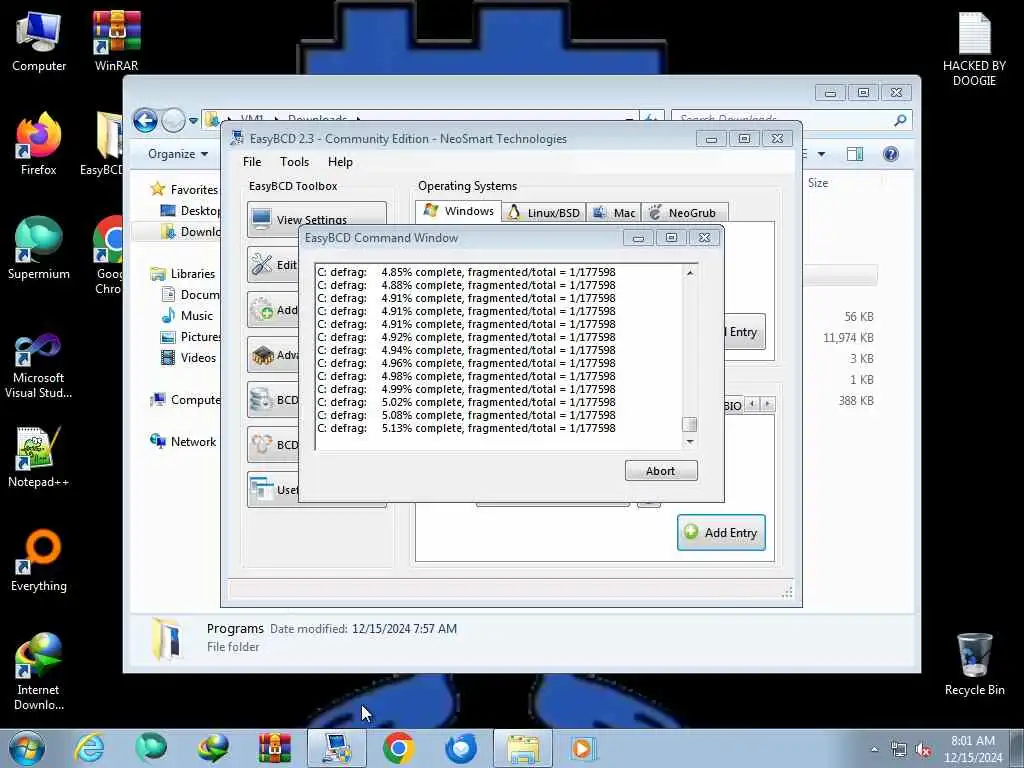Switch to the EasyBCD taskbar button
Viewport: 1024px width, 768px height.
337,748
